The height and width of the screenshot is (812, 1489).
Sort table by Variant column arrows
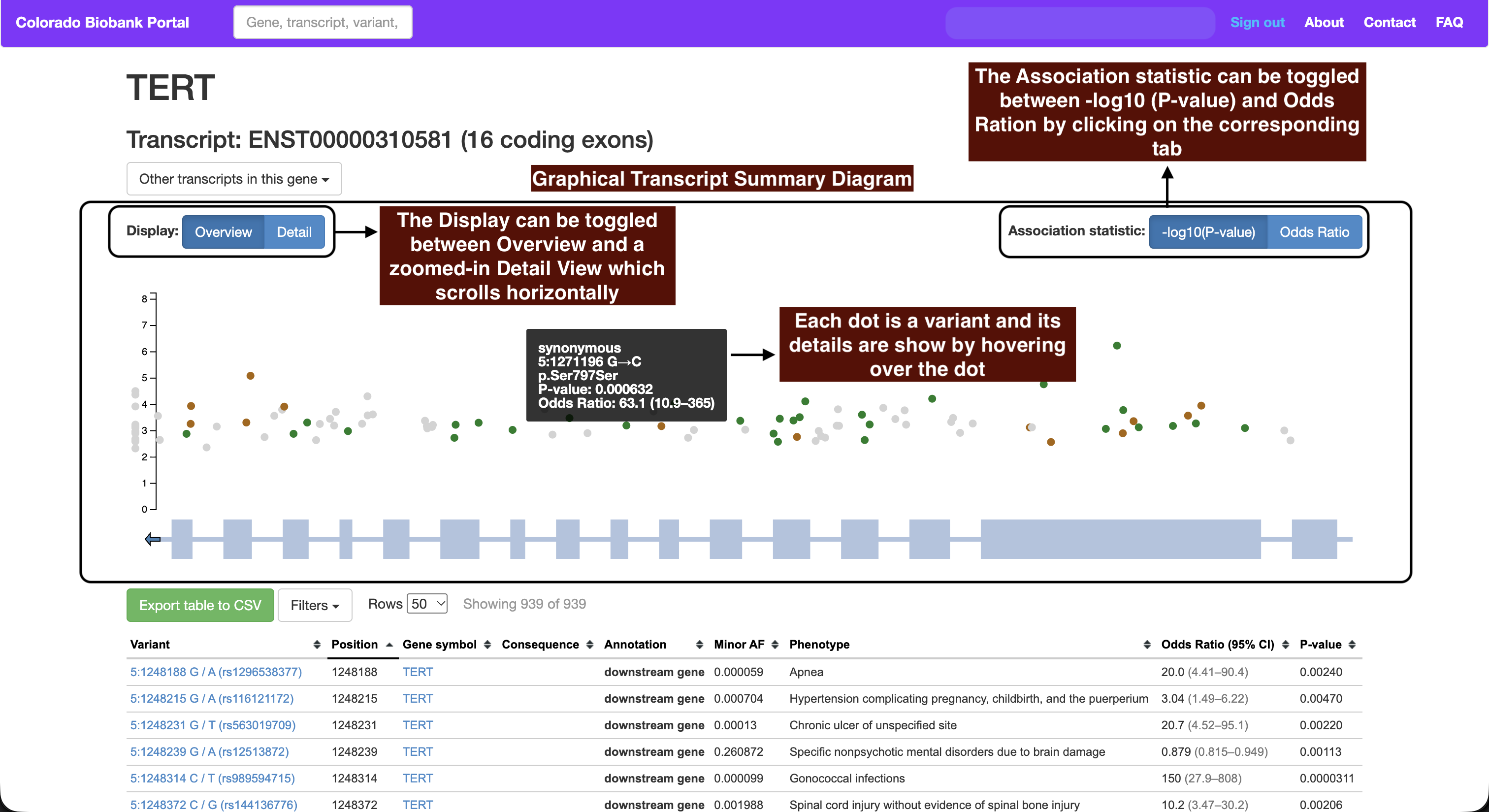point(317,645)
